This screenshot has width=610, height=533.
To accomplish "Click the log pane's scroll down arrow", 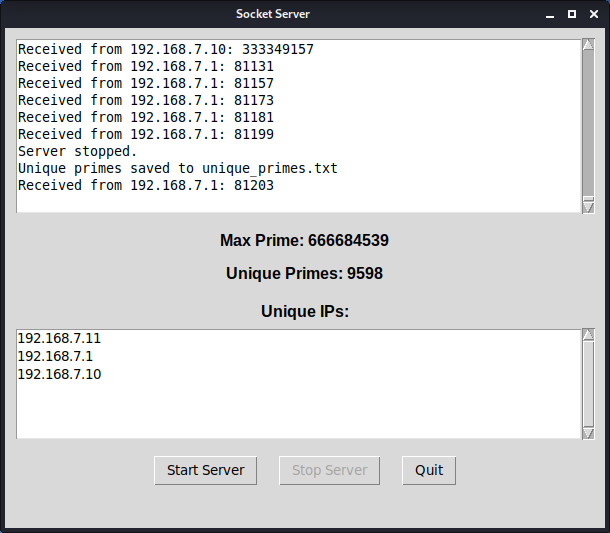I will point(588,206).
